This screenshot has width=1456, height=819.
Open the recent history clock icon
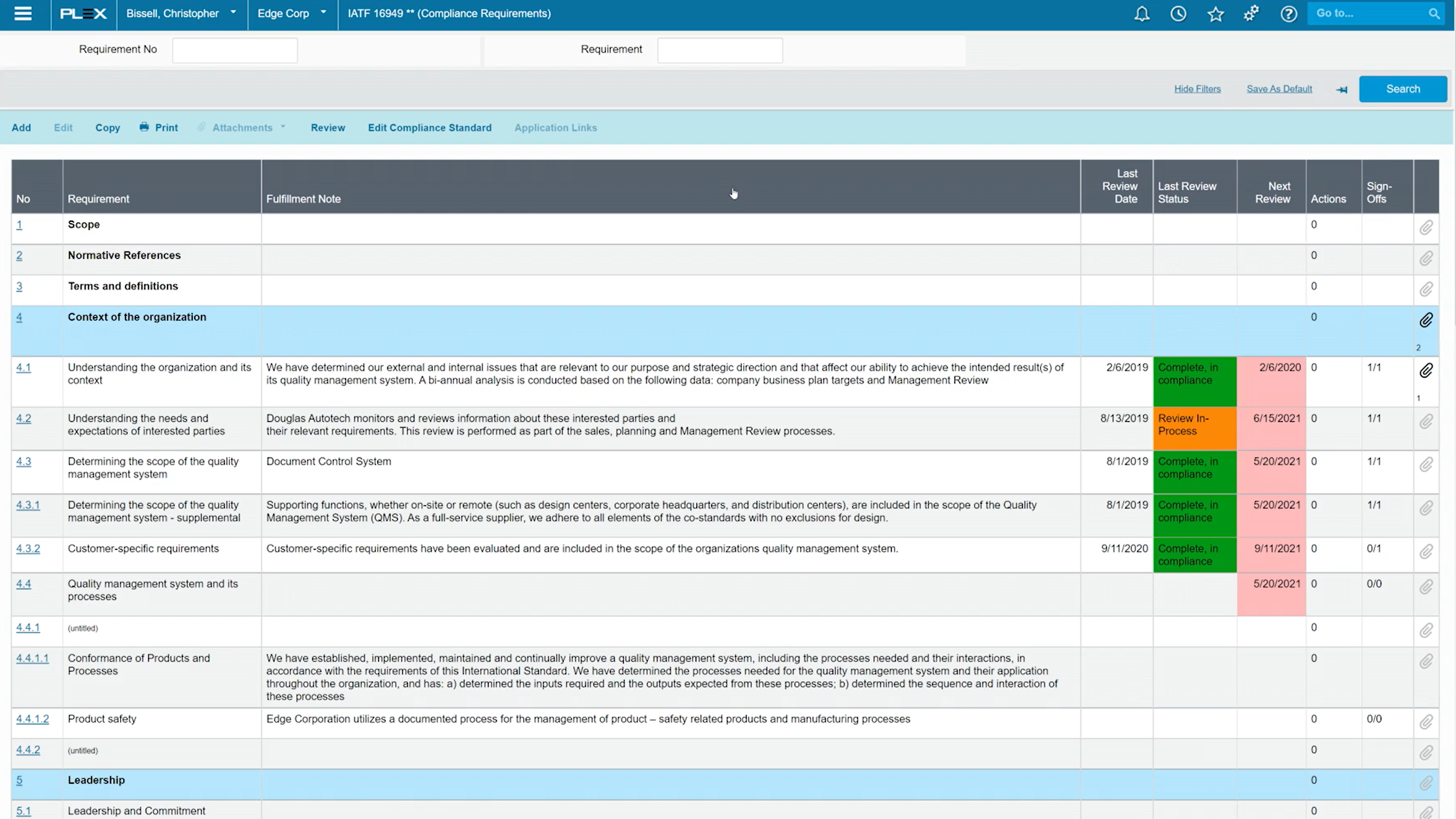(x=1178, y=14)
